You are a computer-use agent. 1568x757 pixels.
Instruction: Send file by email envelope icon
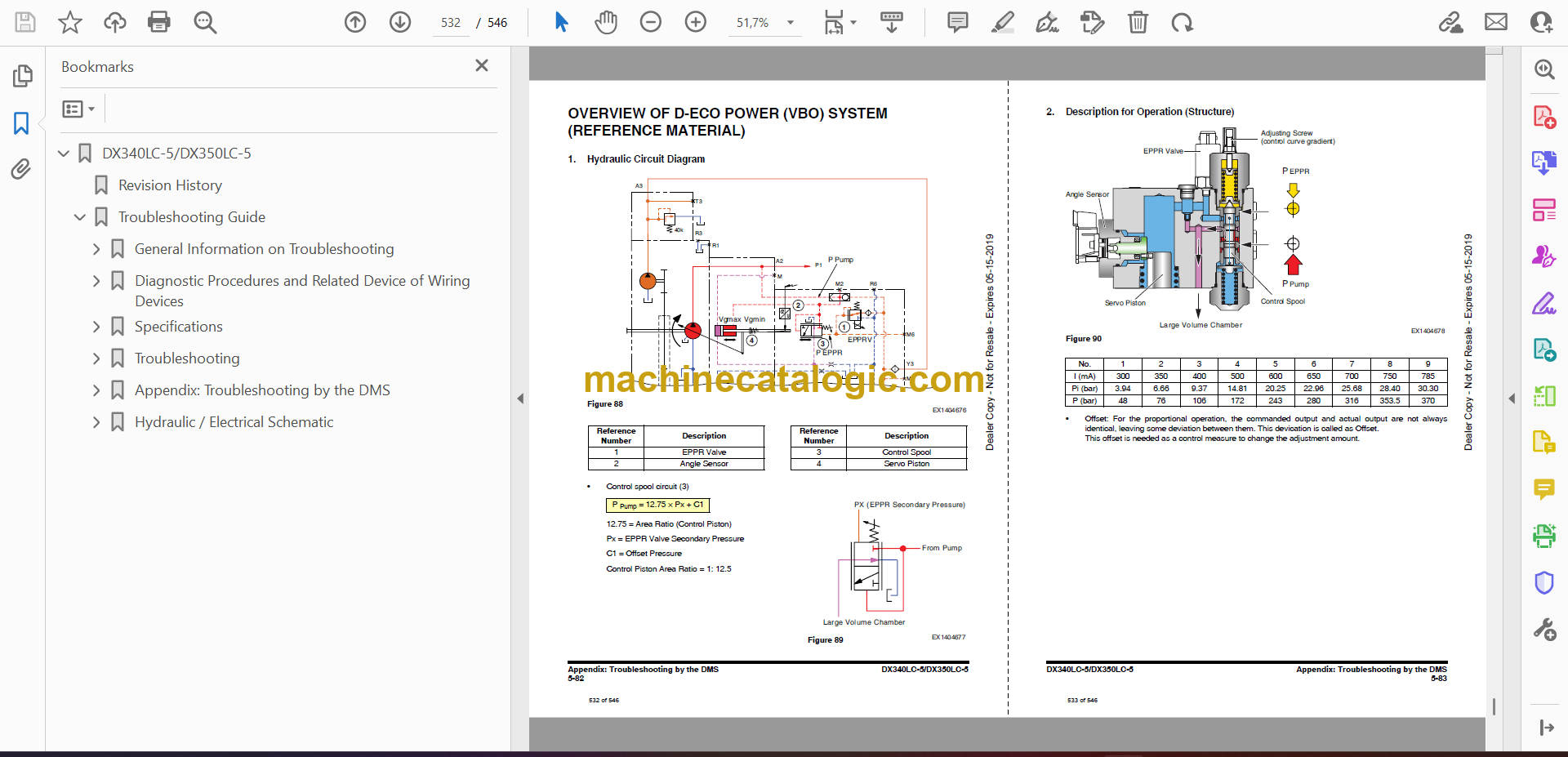(x=1496, y=22)
